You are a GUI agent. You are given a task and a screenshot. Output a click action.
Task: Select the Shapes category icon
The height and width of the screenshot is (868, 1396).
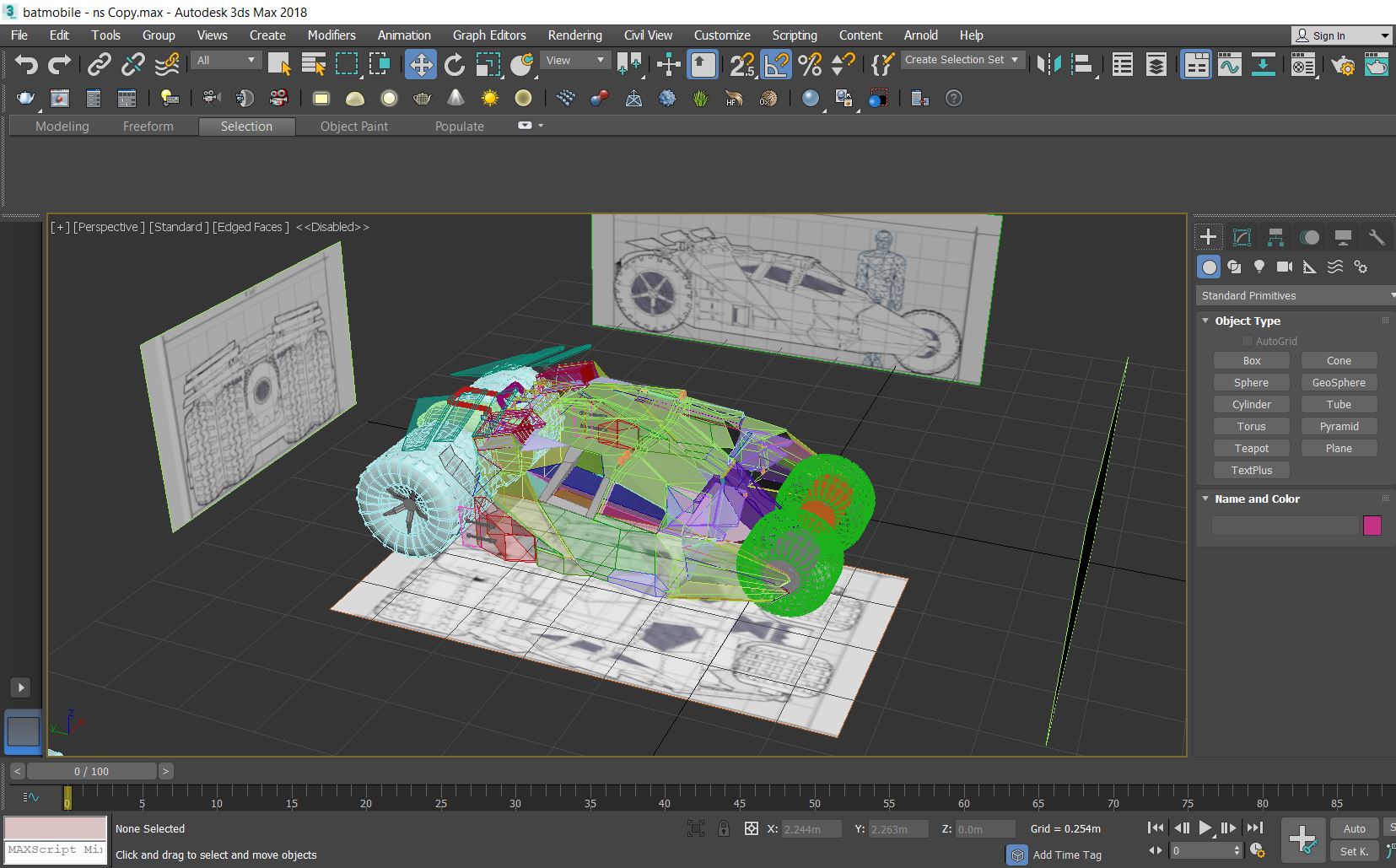click(x=1234, y=267)
